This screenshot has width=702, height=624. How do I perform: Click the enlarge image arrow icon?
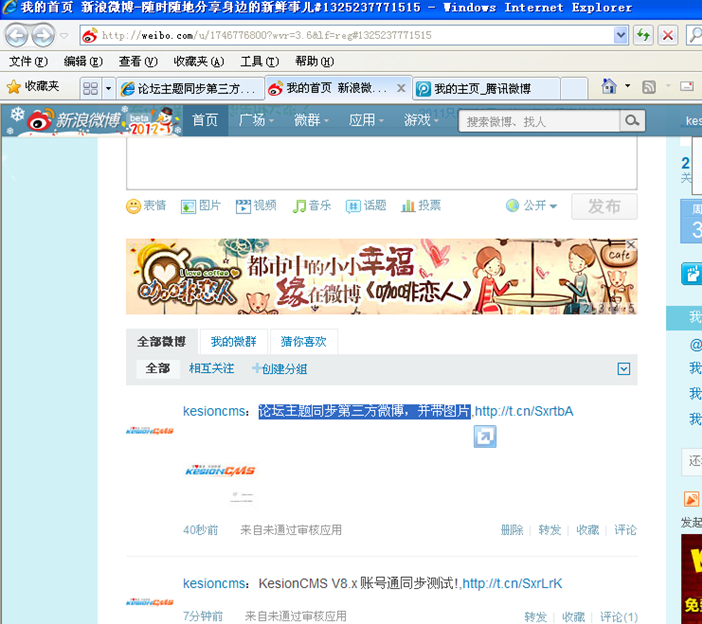[485, 436]
